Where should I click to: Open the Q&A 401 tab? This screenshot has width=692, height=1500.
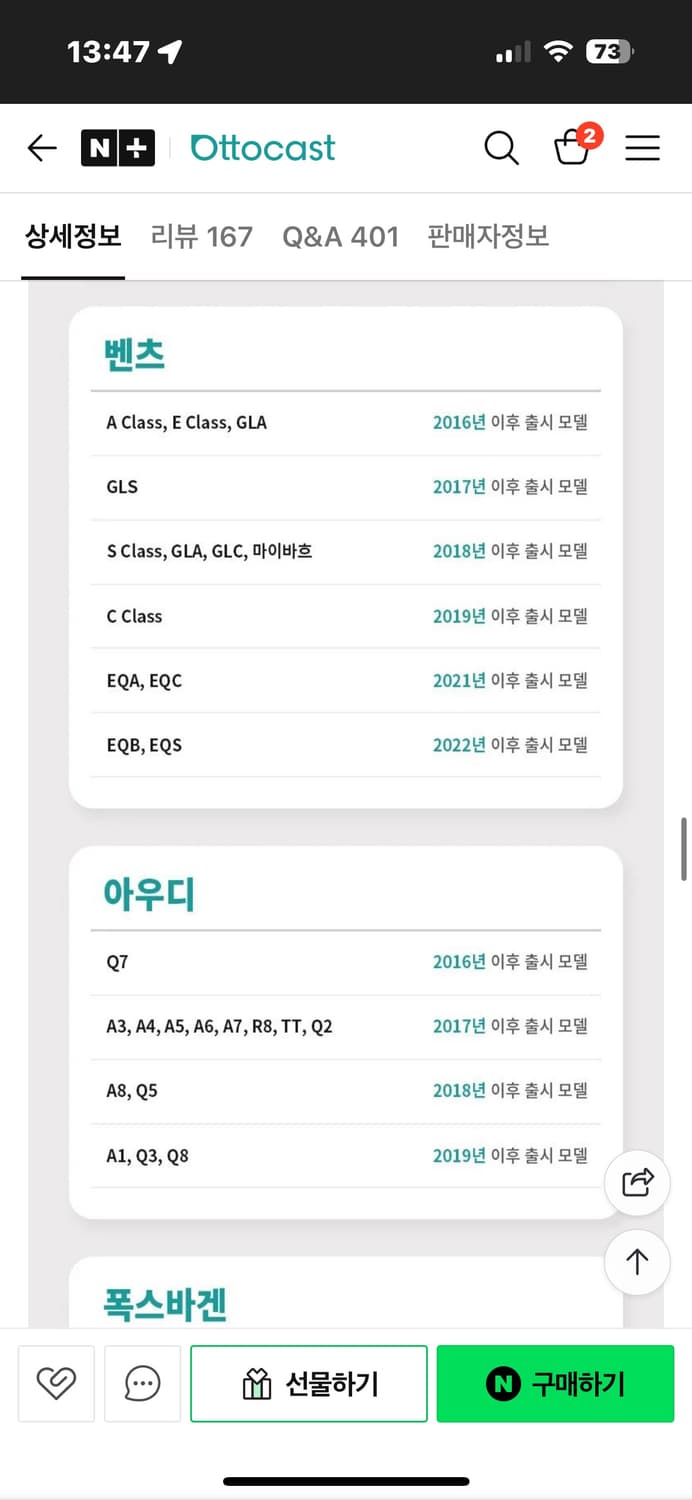(x=340, y=237)
